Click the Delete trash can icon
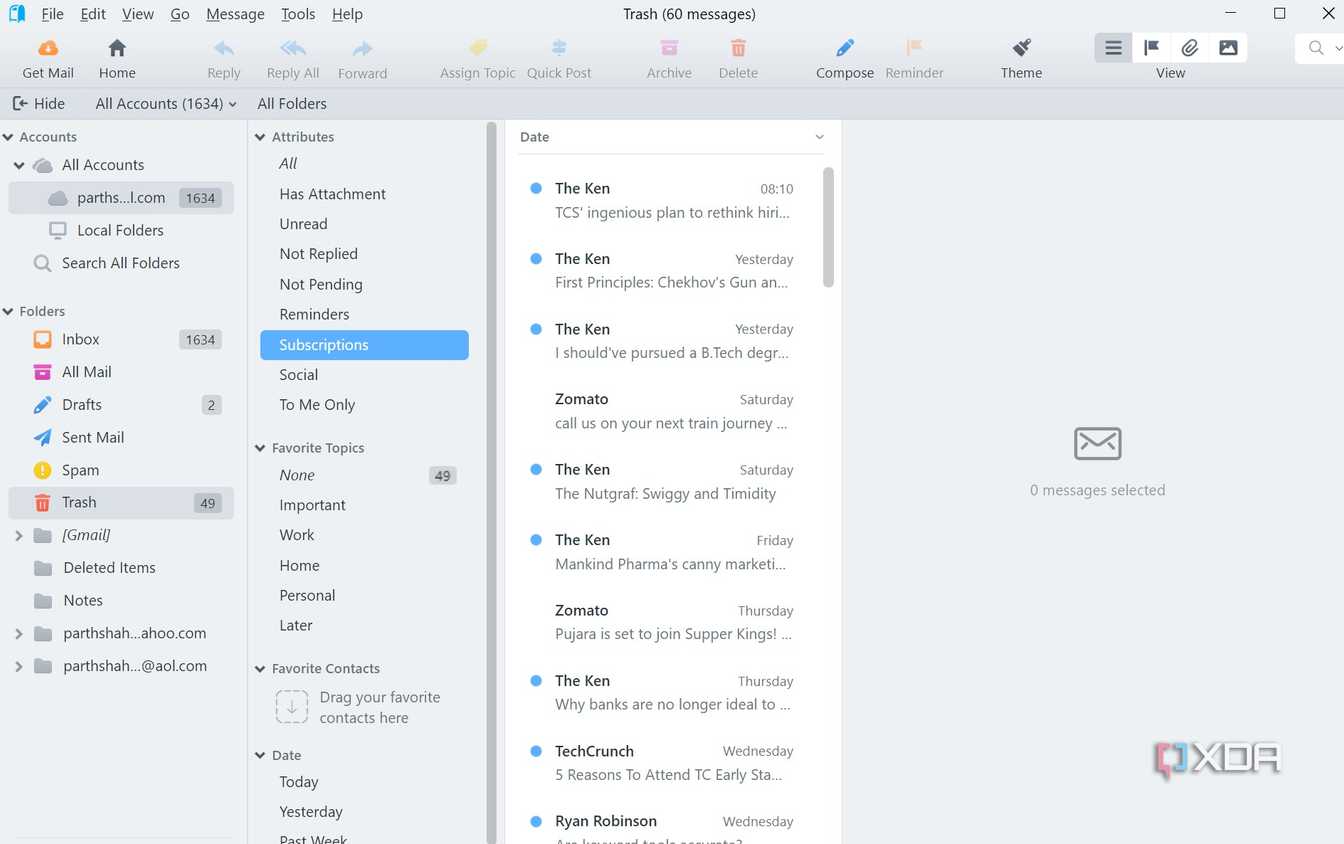The width and height of the screenshot is (1344, 844). [738, 48]
